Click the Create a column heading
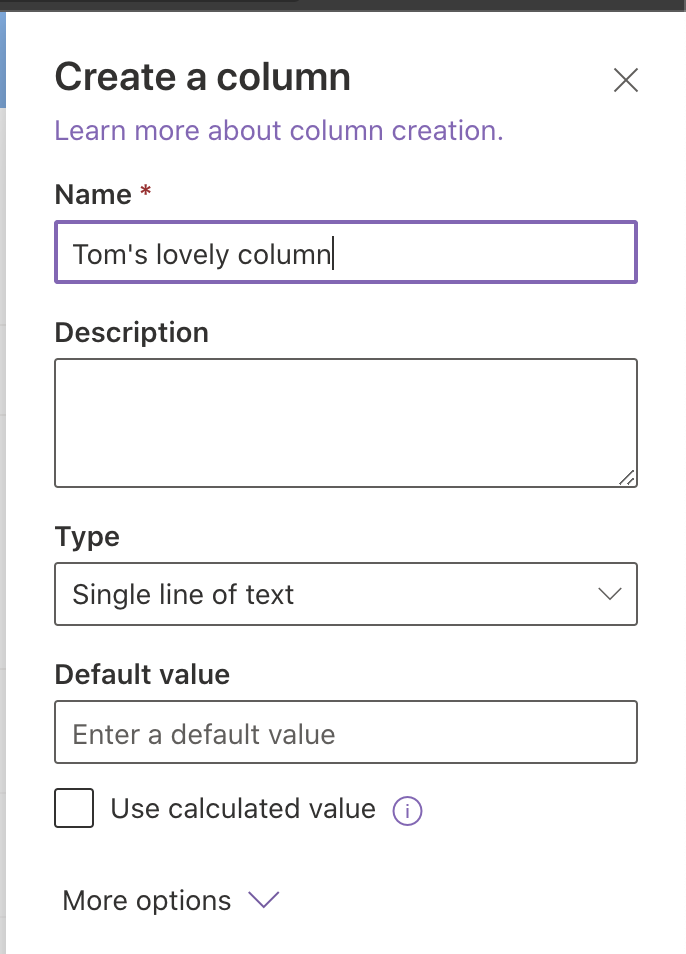Viewport: 686px width, 954px height. (203, 77)
